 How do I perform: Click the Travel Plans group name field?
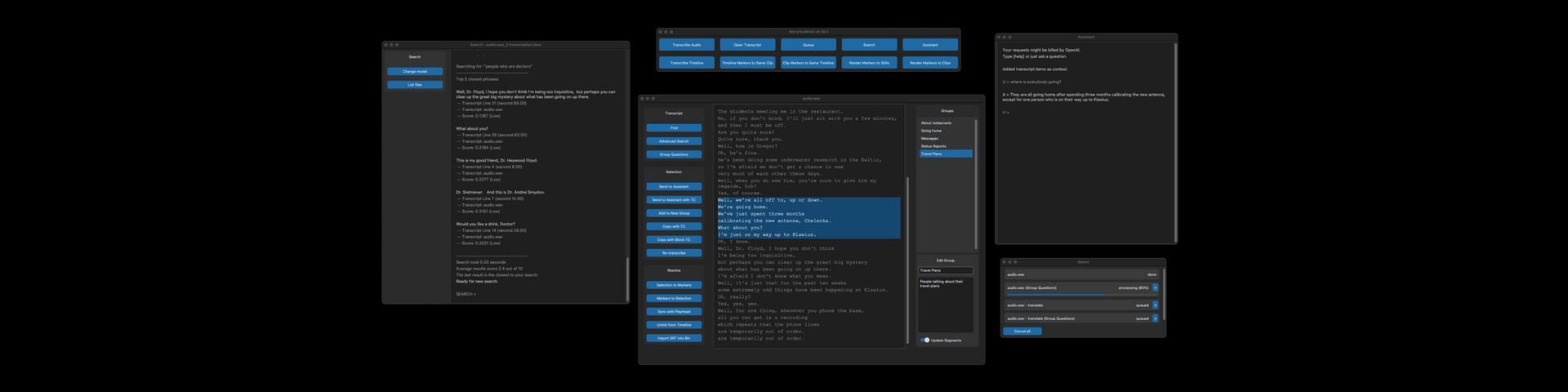945,270
